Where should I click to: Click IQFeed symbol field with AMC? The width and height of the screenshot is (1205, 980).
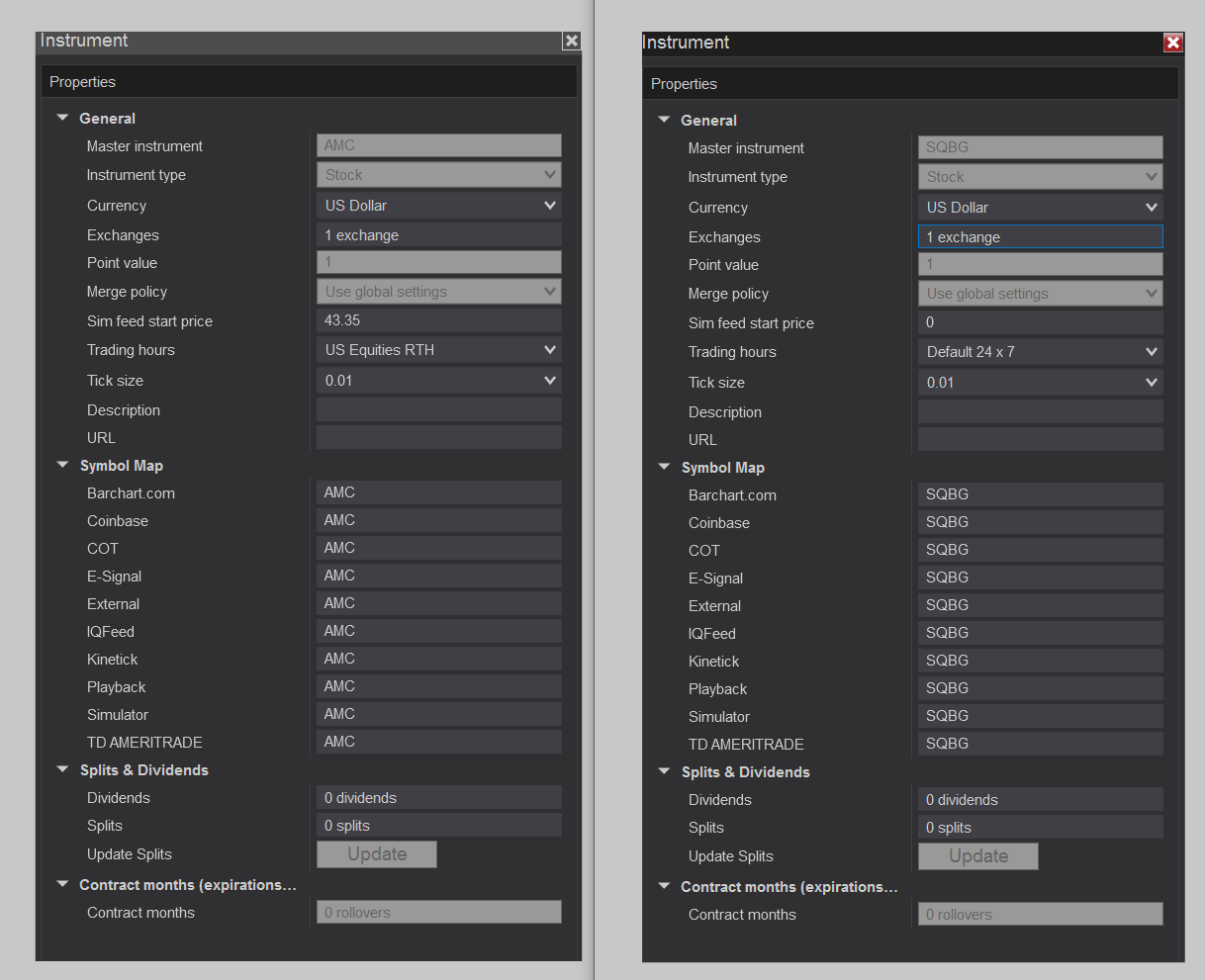(x=439, y=631)
